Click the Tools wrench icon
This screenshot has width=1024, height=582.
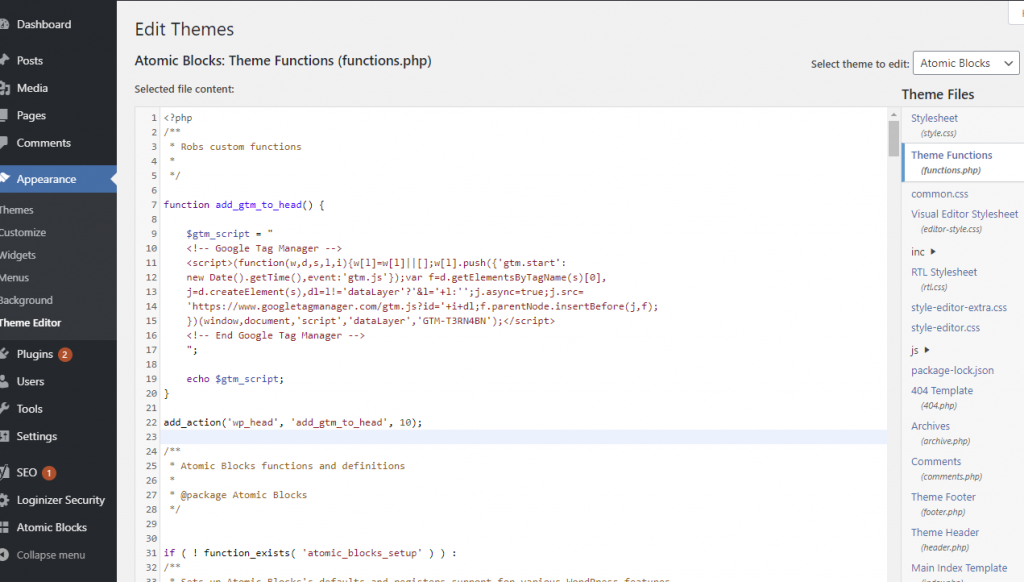click(4, 409)
